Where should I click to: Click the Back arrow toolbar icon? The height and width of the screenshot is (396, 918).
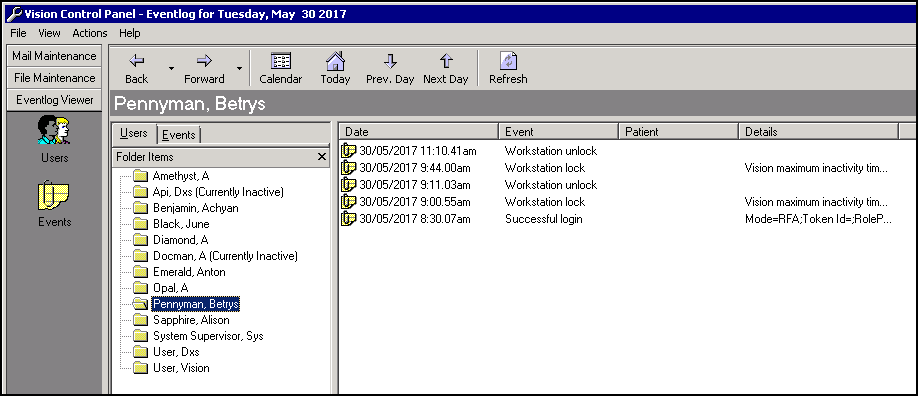pos(136,60)
